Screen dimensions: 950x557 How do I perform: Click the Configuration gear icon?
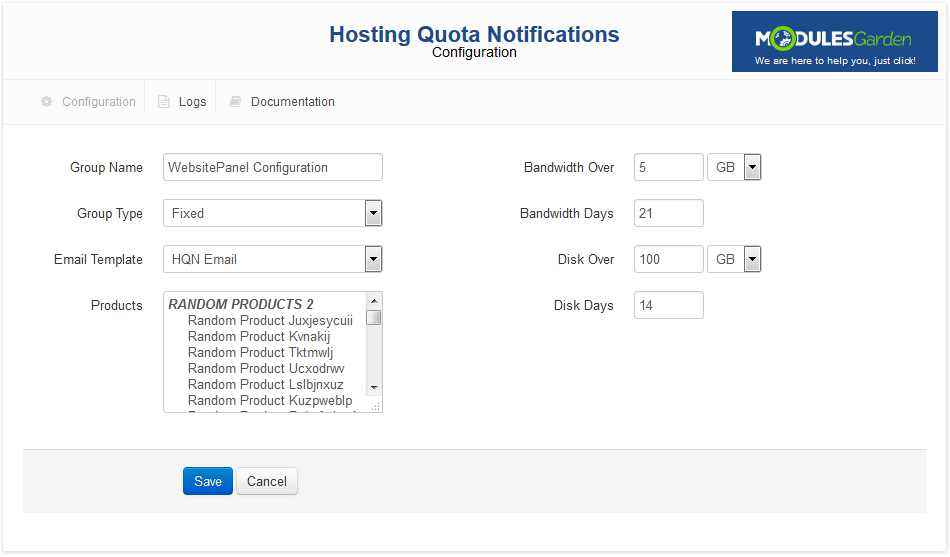(47, 102)
